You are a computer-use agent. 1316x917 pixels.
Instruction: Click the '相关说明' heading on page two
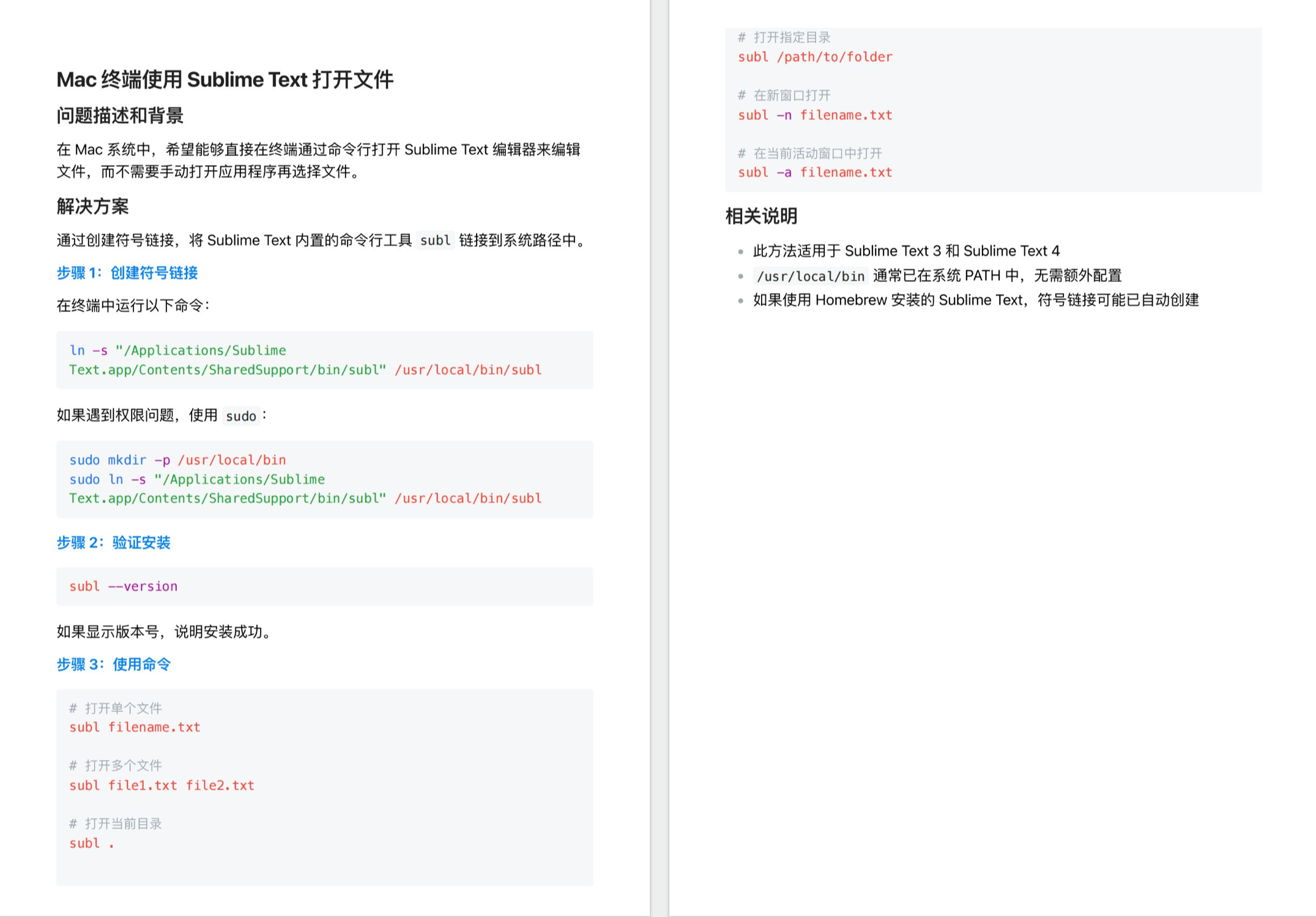coord(761,216)
